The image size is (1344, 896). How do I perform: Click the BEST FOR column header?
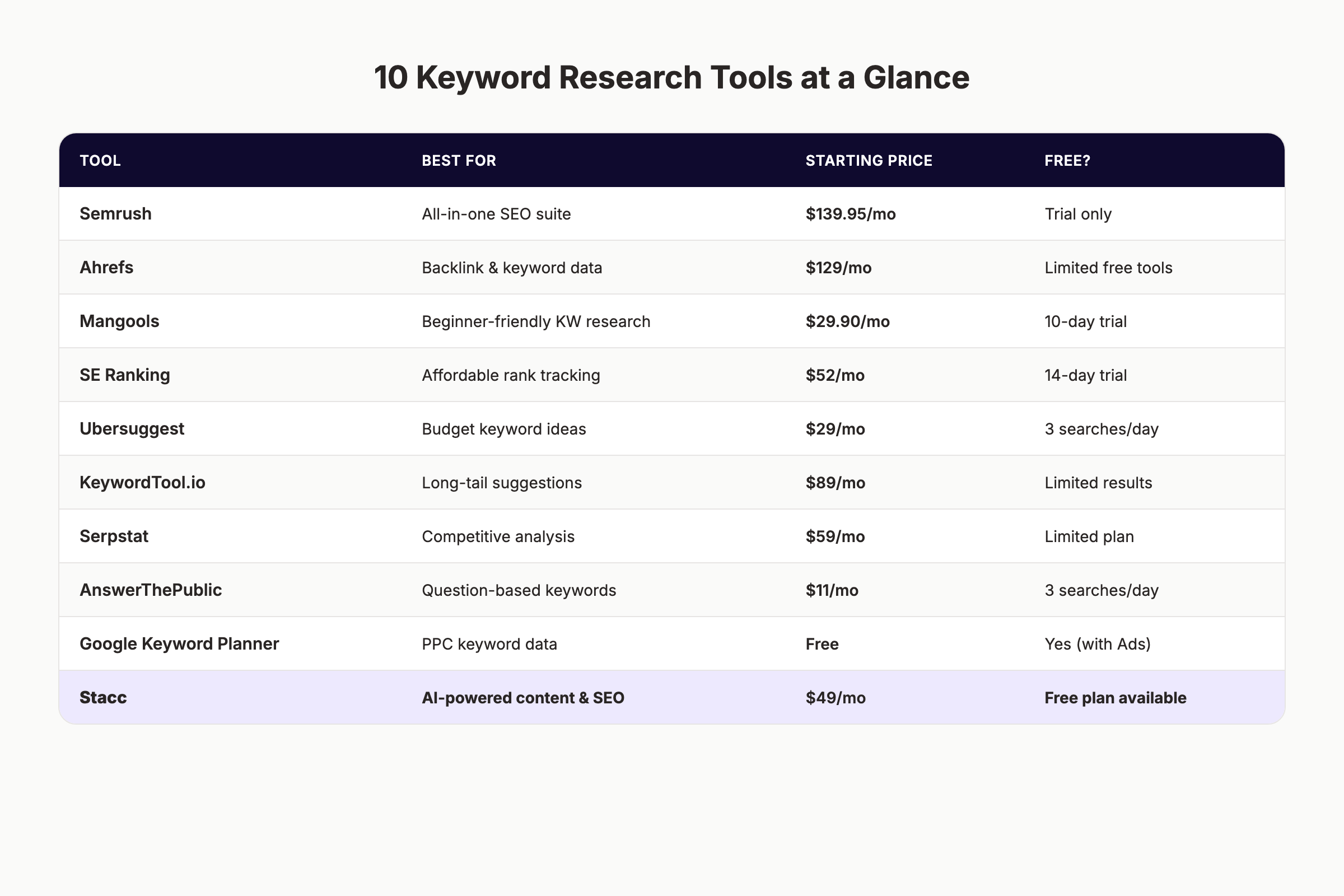[458, 161]
